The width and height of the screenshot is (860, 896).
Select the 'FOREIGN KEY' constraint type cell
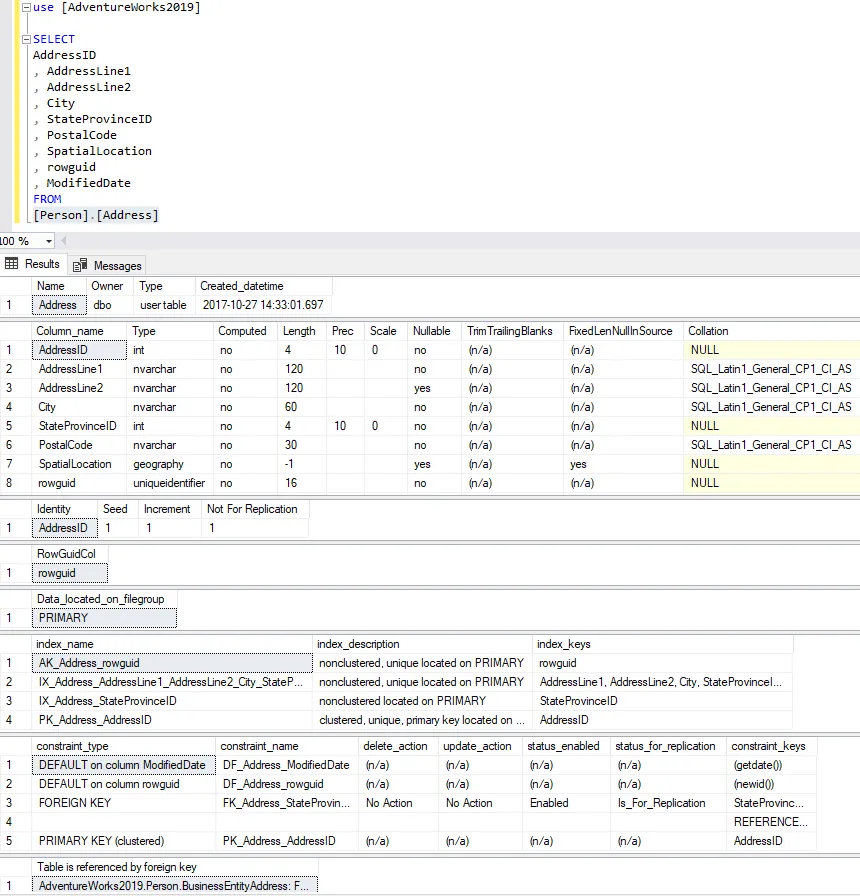pyautogui.click(x=124, y=803)
